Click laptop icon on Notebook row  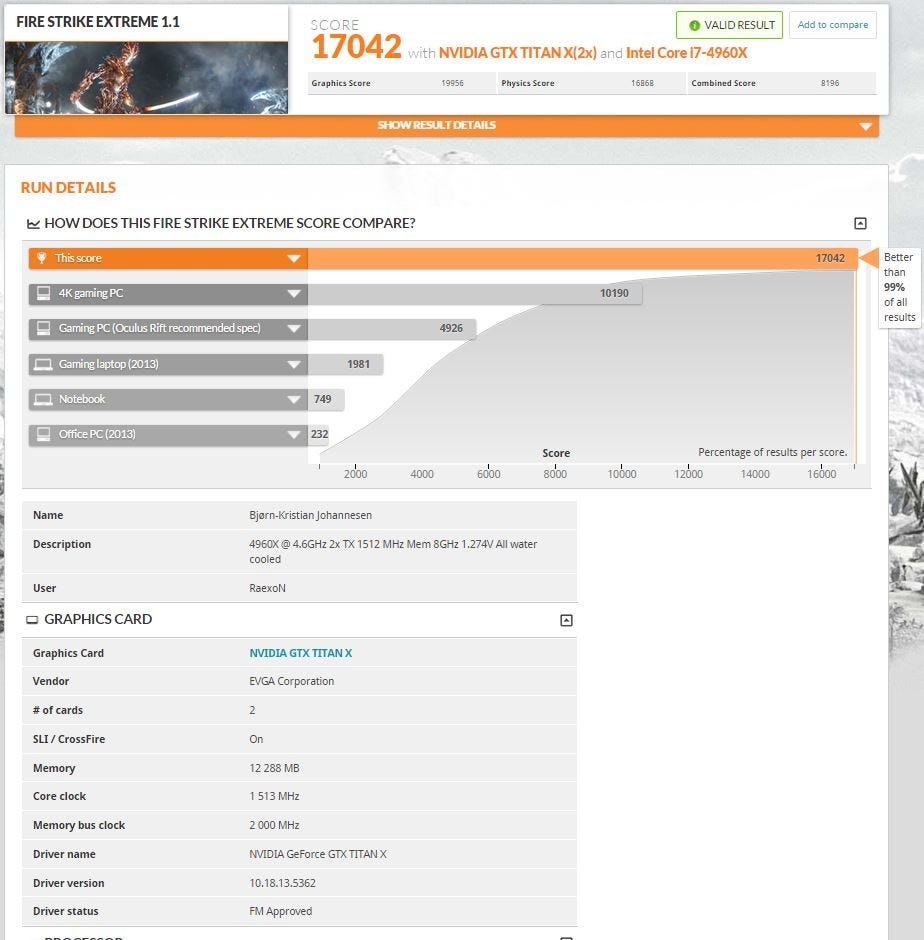point(43,399)
